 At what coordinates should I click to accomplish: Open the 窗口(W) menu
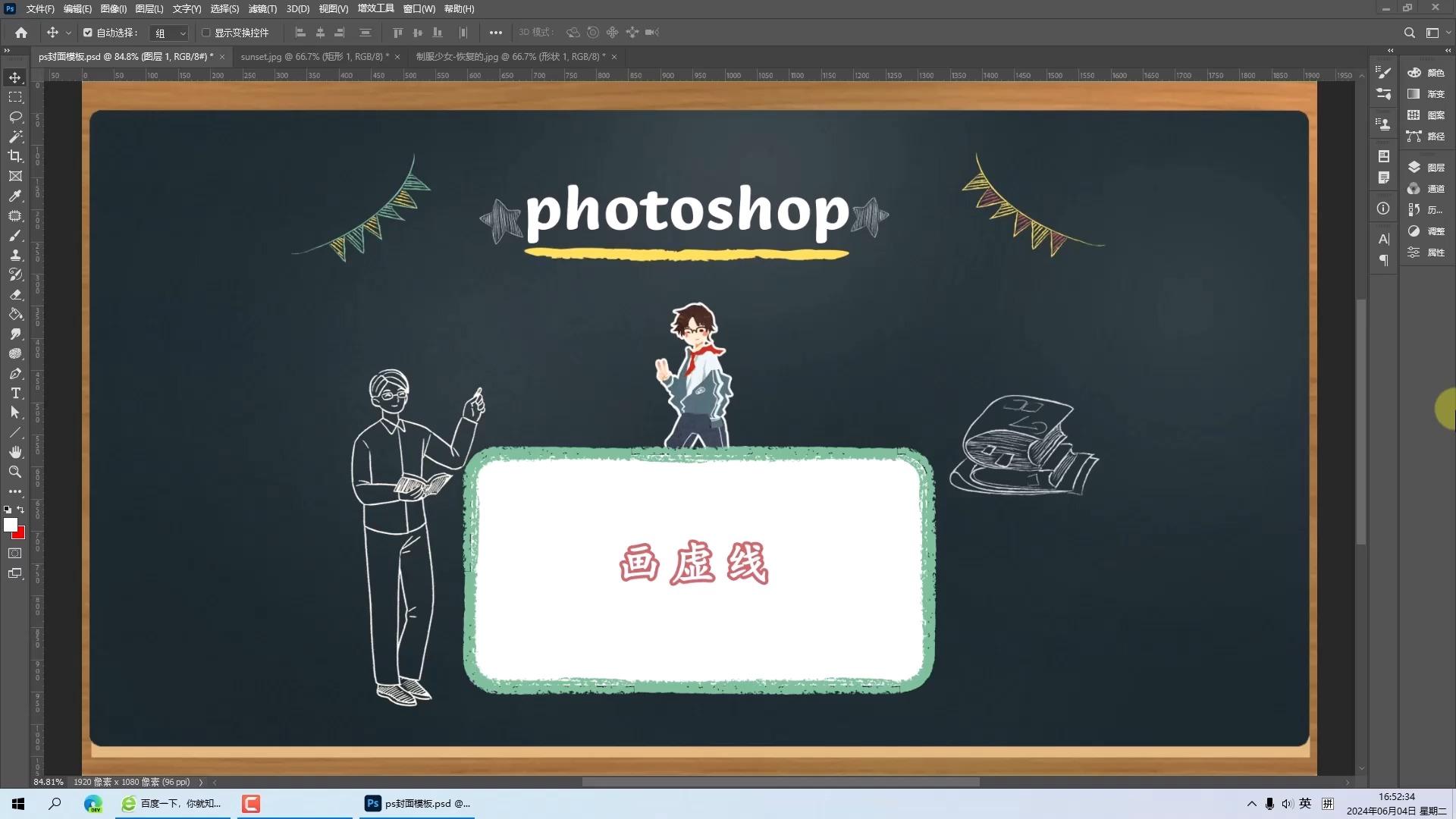pos(419,9)
